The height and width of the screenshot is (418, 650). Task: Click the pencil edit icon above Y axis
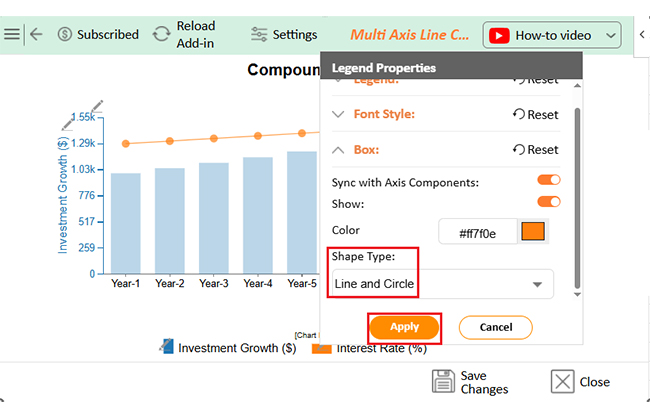97,106
